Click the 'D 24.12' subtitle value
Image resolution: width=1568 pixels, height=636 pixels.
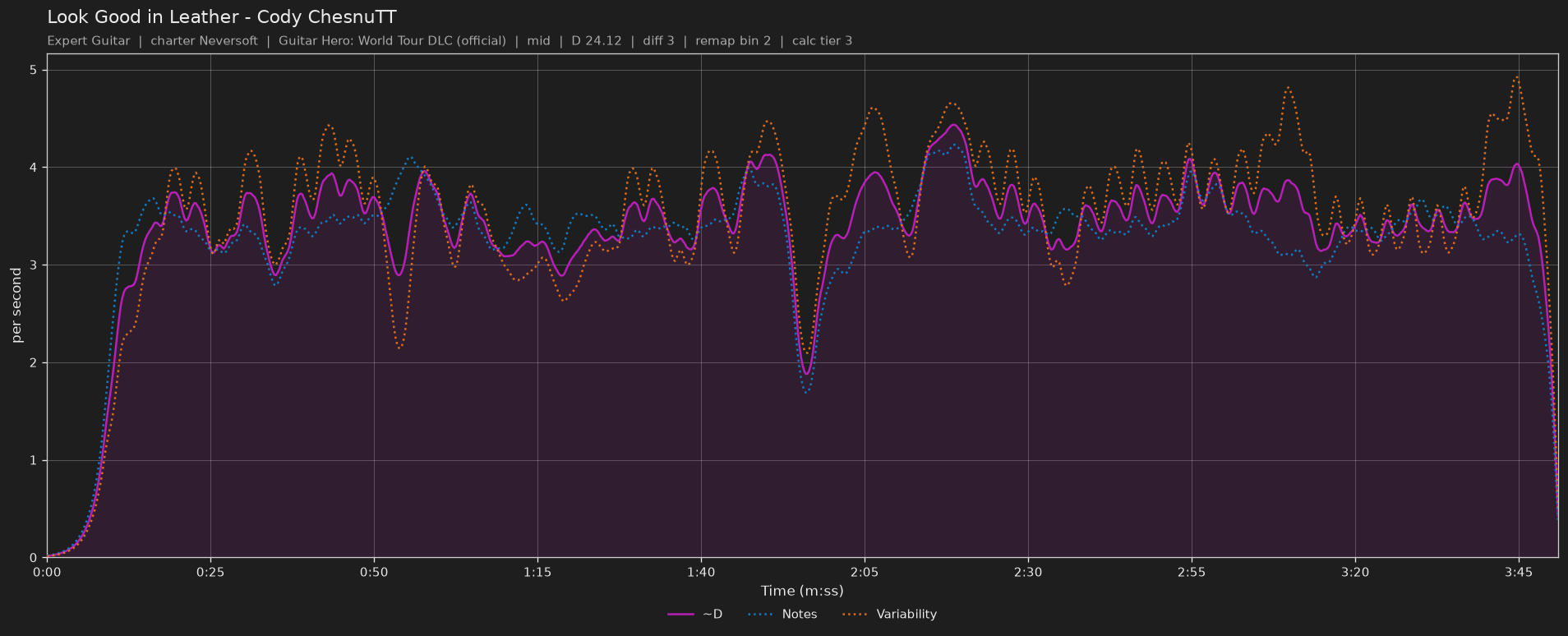tap(595, 40)
